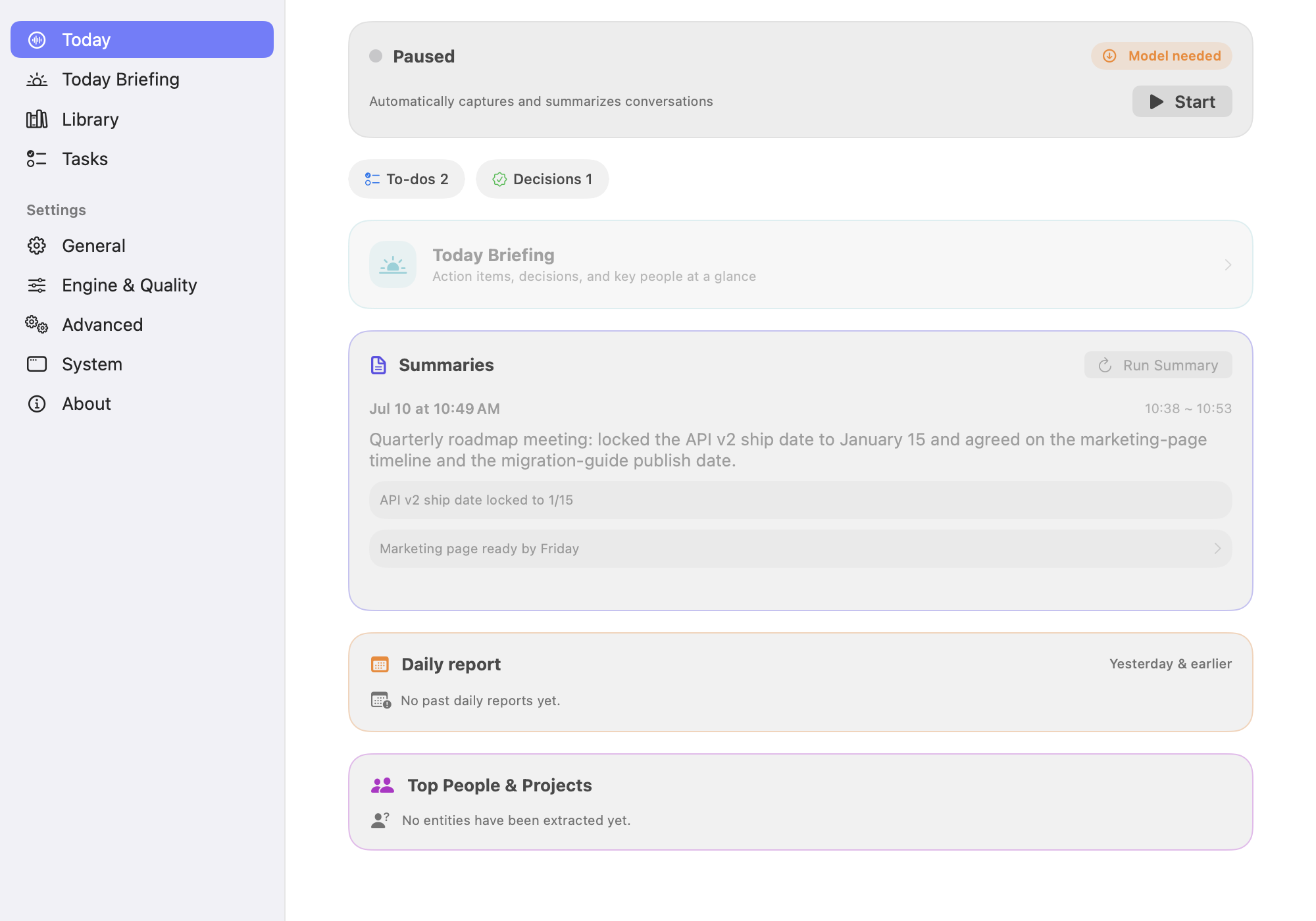Screen dimensions: 1316x921
Task: Select Today in the sidebar
Action: point(142,39)
